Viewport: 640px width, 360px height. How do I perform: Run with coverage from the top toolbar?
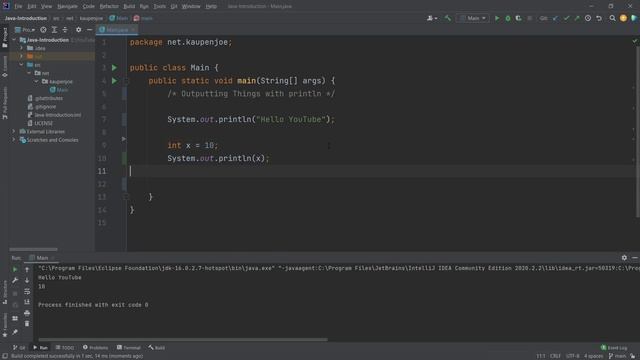(518, 18)
